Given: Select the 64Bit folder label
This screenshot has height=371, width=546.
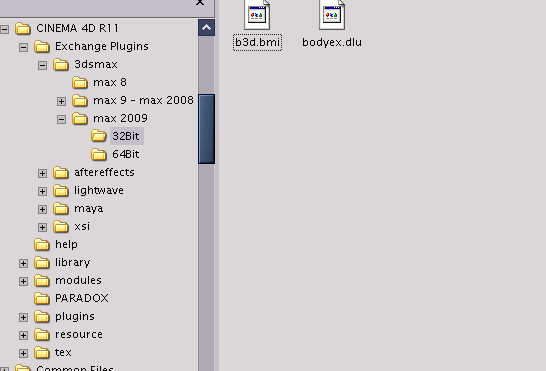Looking at the screenshot, I should [x=126, y=154].
